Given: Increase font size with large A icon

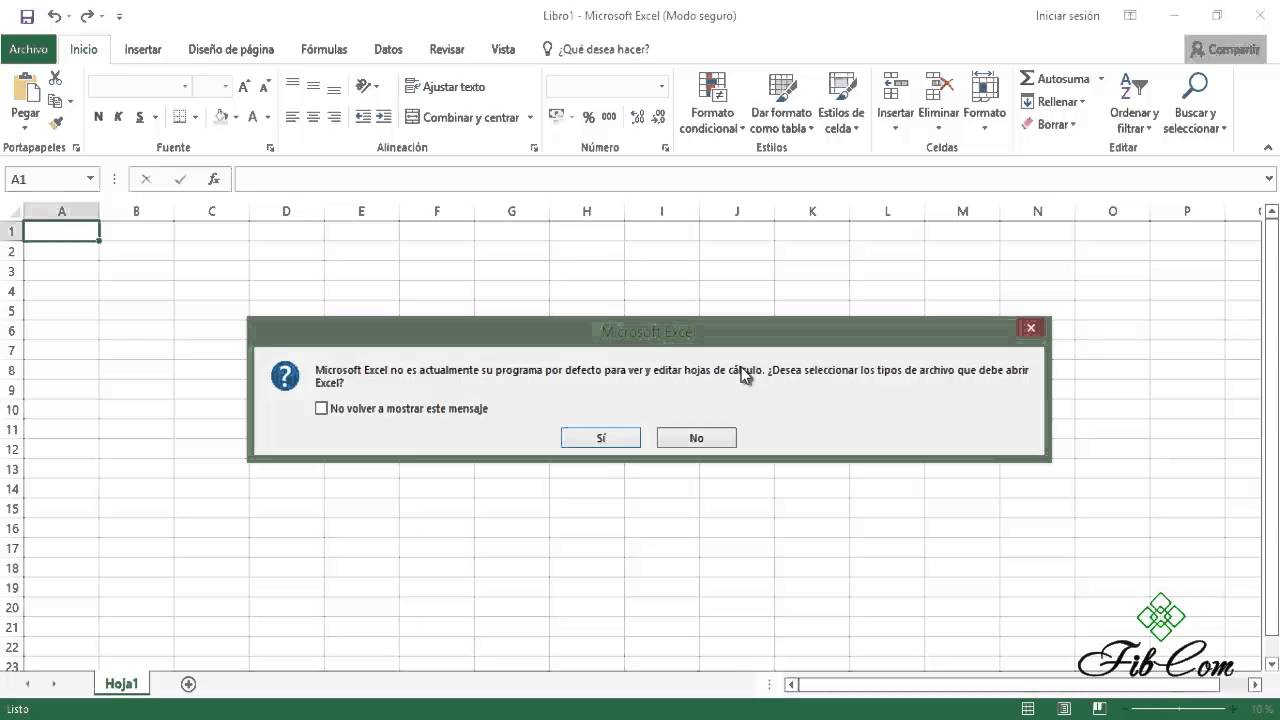Looking at the screenshot, I should click(244, 87).
